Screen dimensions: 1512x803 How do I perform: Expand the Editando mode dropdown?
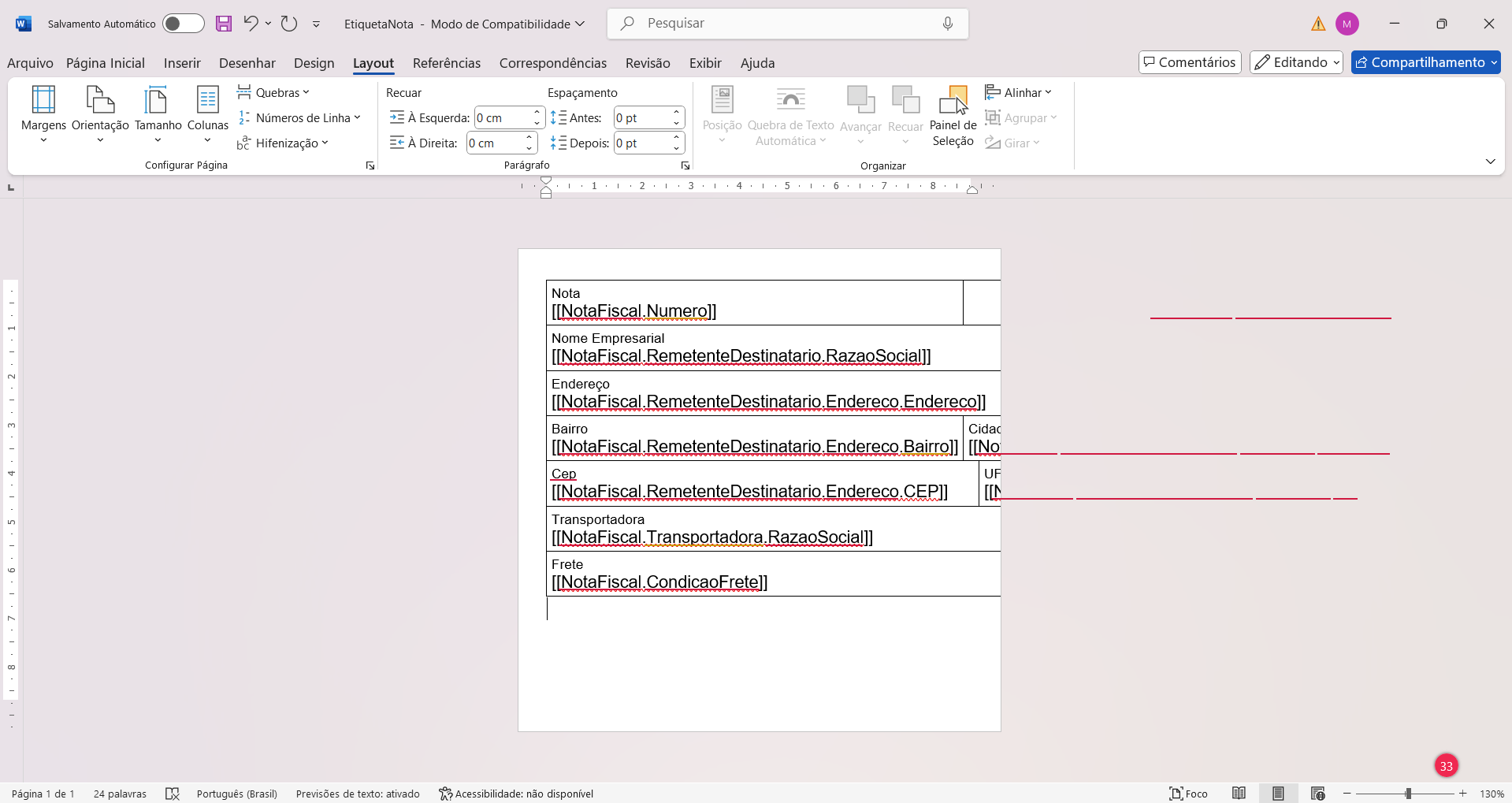tap(1296, 62)
